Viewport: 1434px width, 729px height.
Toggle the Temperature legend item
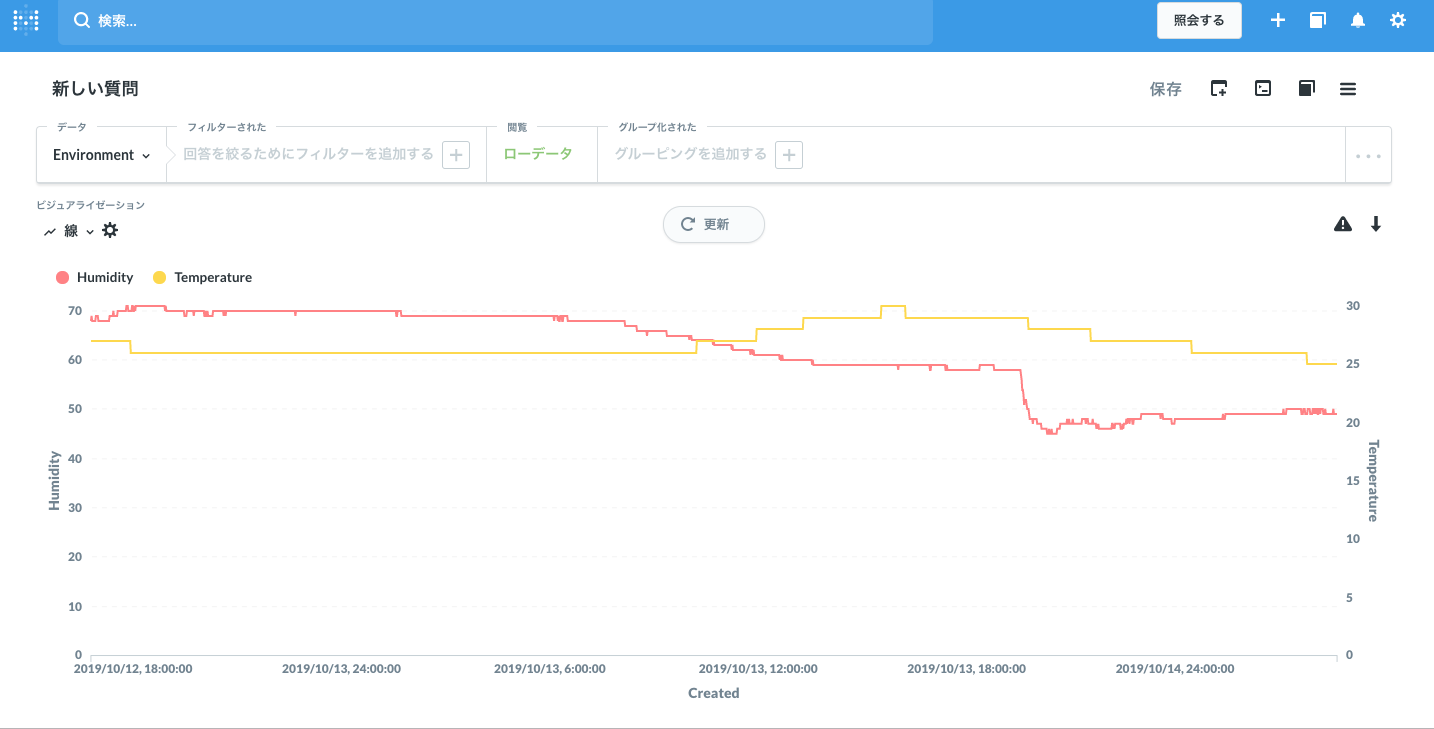(x=203, y=277)
